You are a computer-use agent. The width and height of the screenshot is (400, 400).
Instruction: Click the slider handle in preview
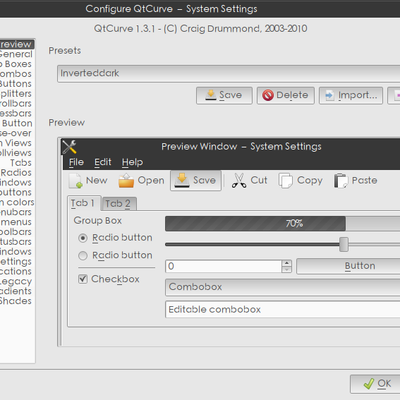[x=344, y=244]
